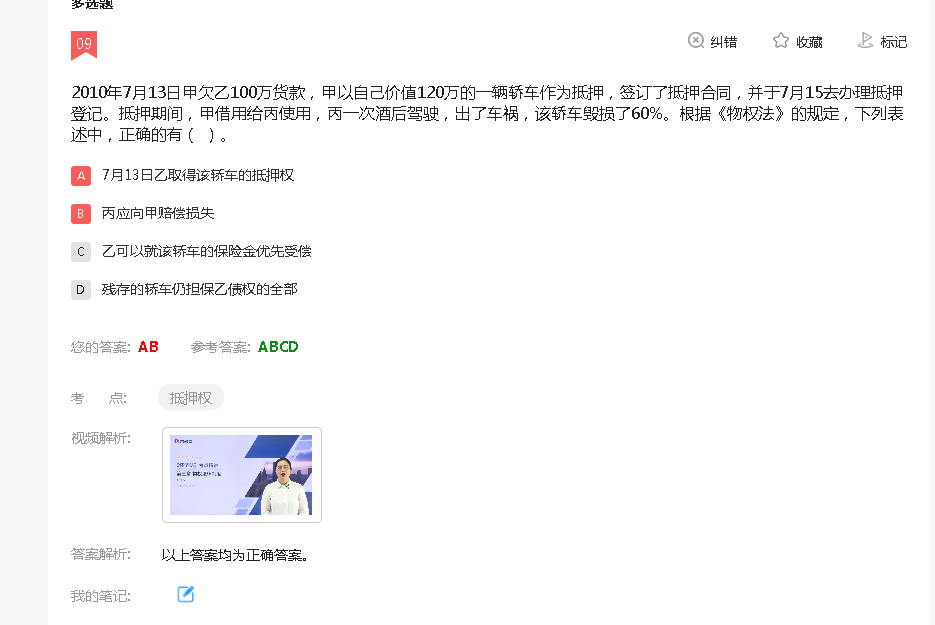Screen dimensions: 935x625
Task: Click the 抵押权 topic tag
Action: pyautogui.click(x=191, y=398)
